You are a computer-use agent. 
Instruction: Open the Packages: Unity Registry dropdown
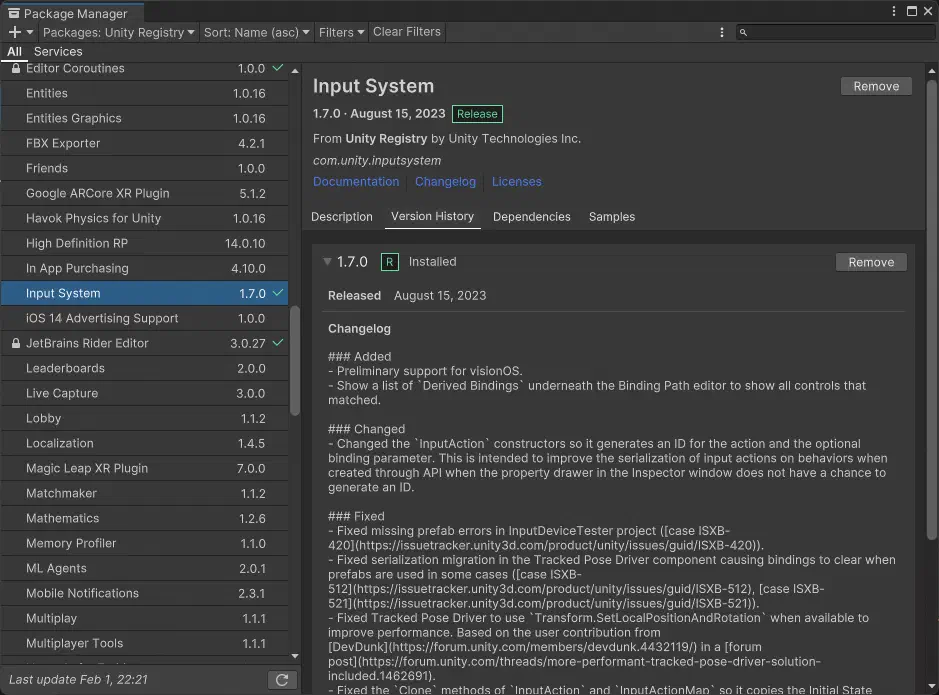(x=118, y=32)
